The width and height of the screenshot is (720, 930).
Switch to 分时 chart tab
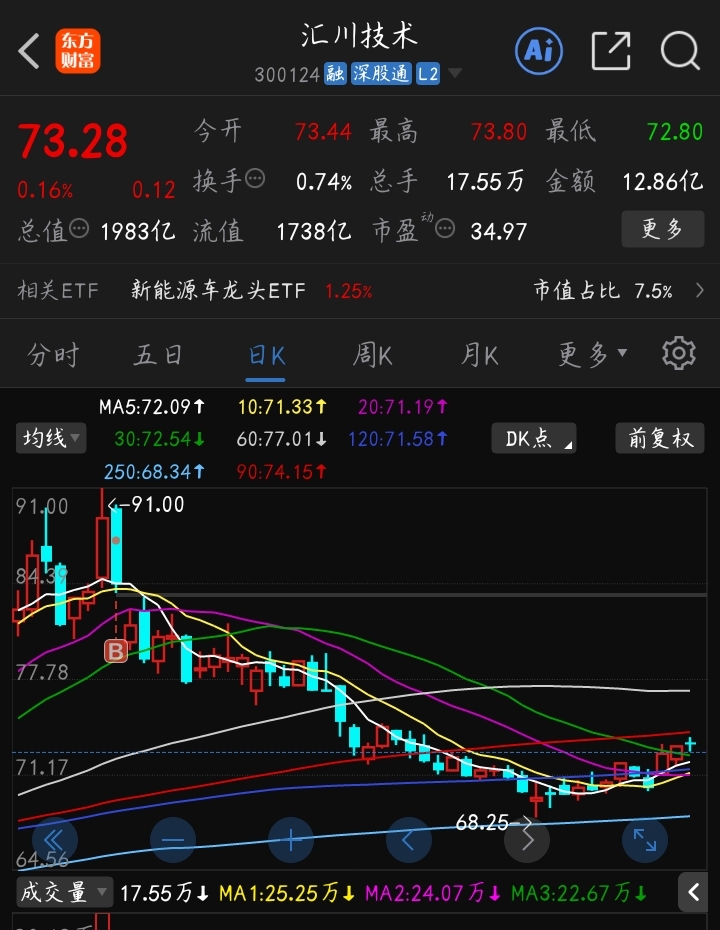point(53,355)
